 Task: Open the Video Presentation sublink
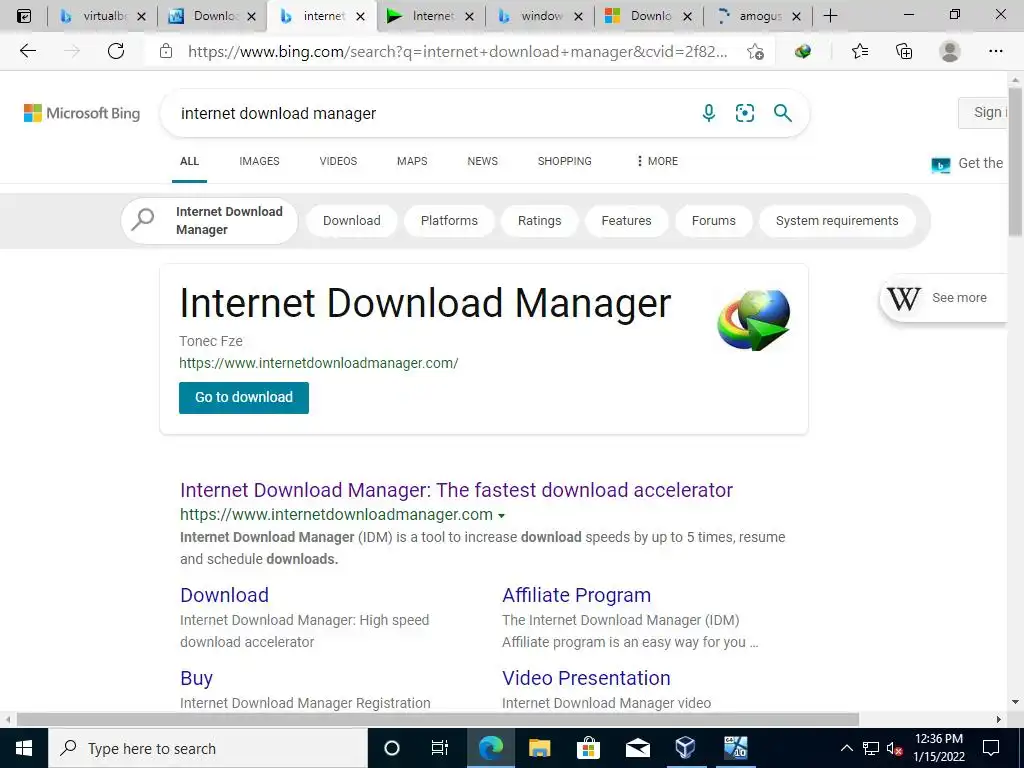pos(586,678)
